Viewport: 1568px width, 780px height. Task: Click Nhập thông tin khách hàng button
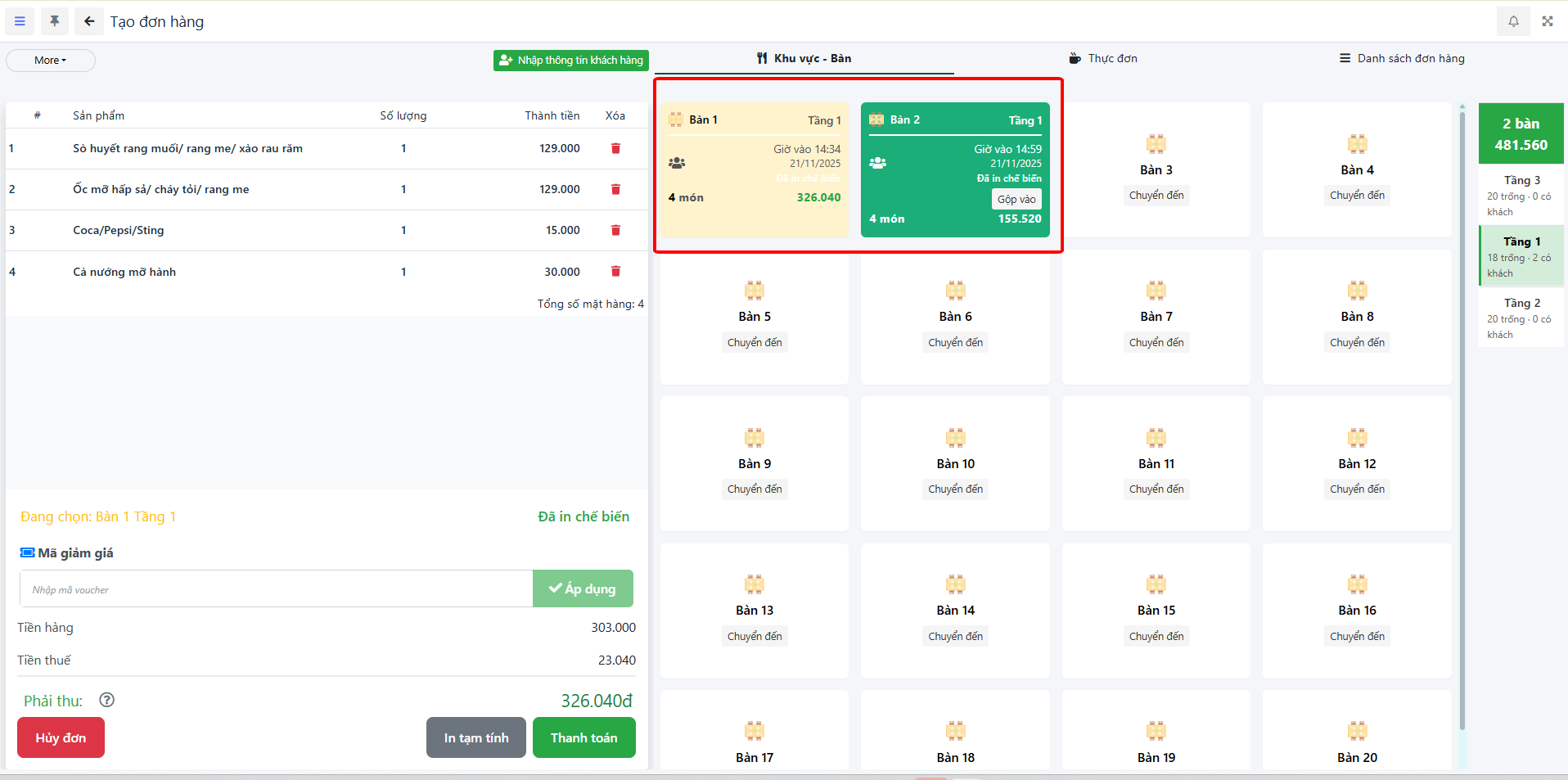(571, 61)
